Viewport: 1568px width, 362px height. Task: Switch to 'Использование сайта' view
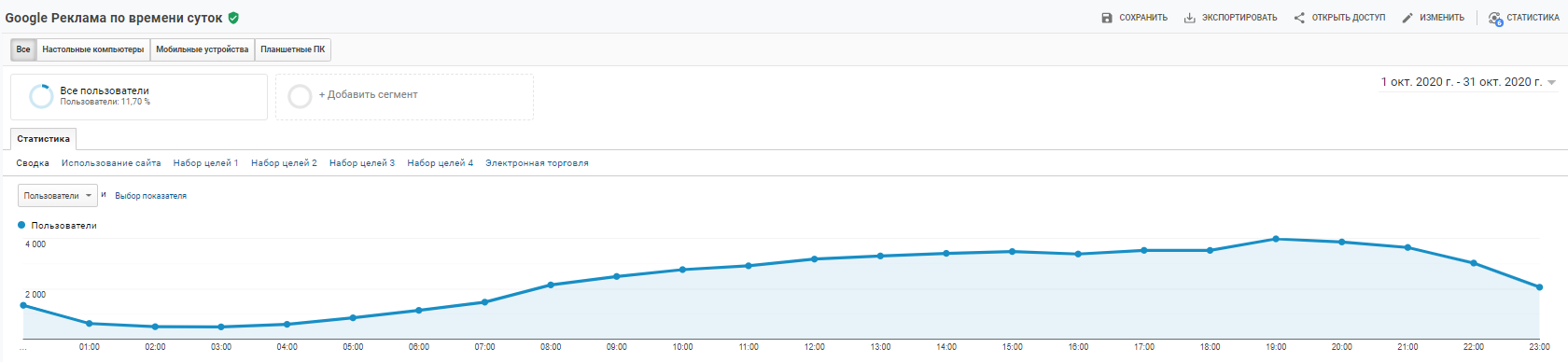coord(111,163)
